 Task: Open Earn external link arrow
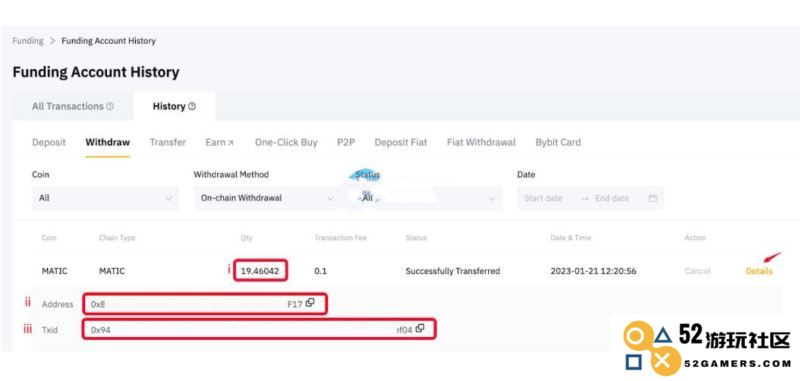(x=231, y=143)
